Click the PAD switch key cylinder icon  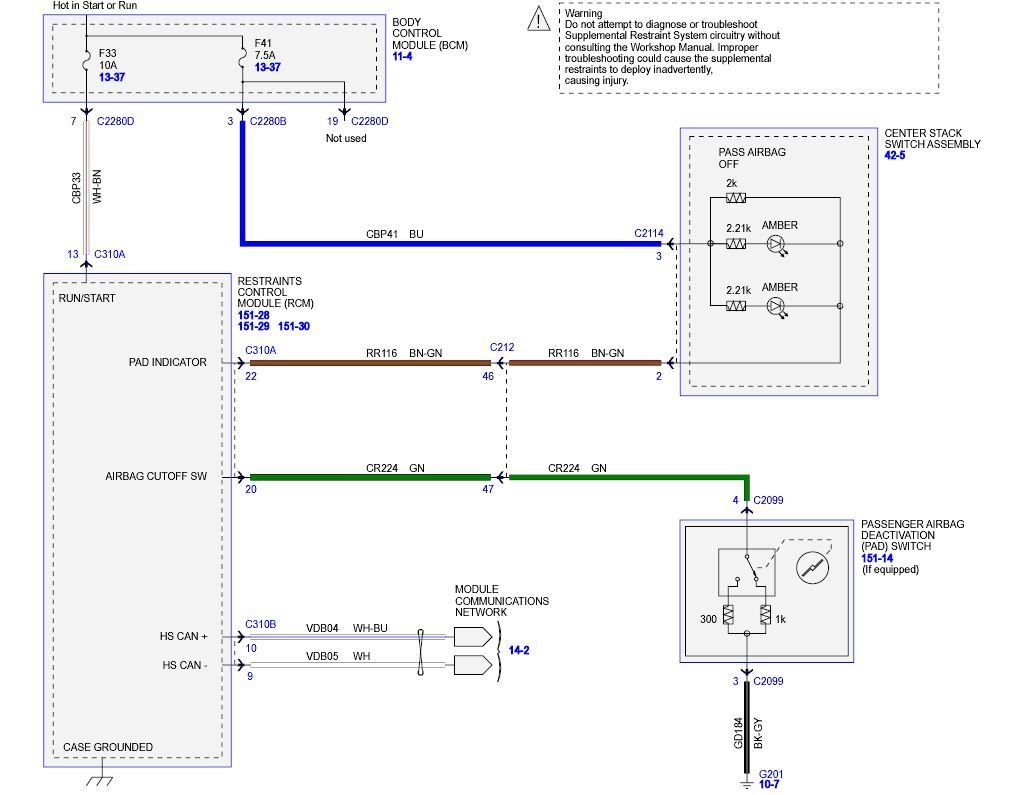pyautogui.click(x=812, y=568)
